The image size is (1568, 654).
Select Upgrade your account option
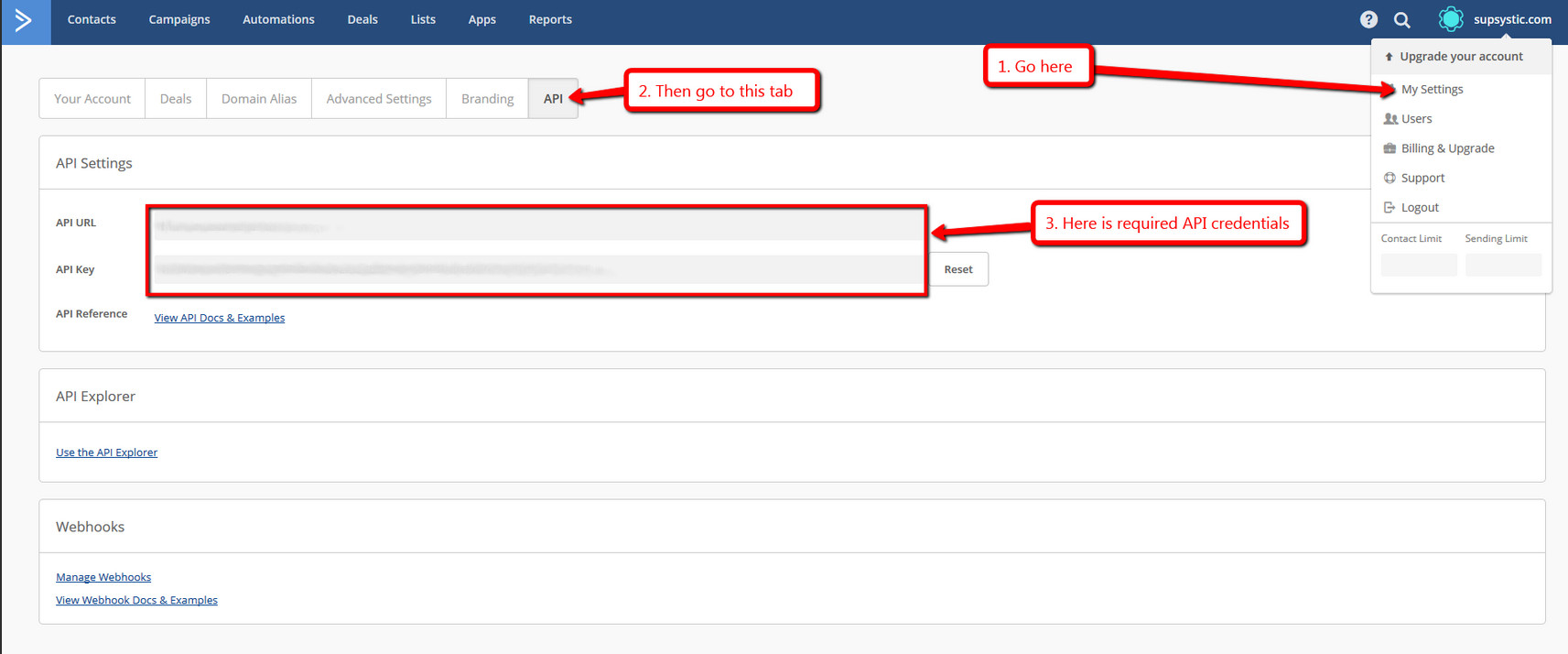[1460, 57]
